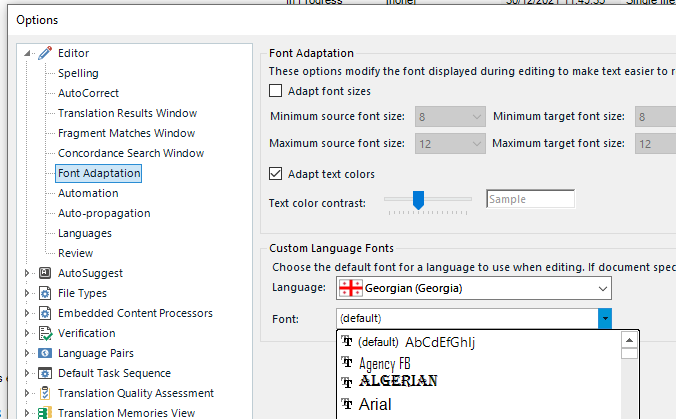The width and height of the screenshot is (676, 419).
Task: Select Automation in the options tree
Action: [x=88, y=193]
